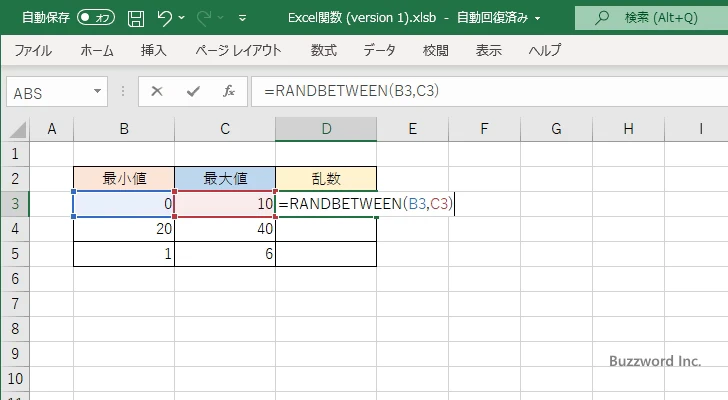This screenshot has height=400, width=728.
Task: Click the formula bar text =RANDBETWEEN(B3,C3)
Action: [351, 91]
